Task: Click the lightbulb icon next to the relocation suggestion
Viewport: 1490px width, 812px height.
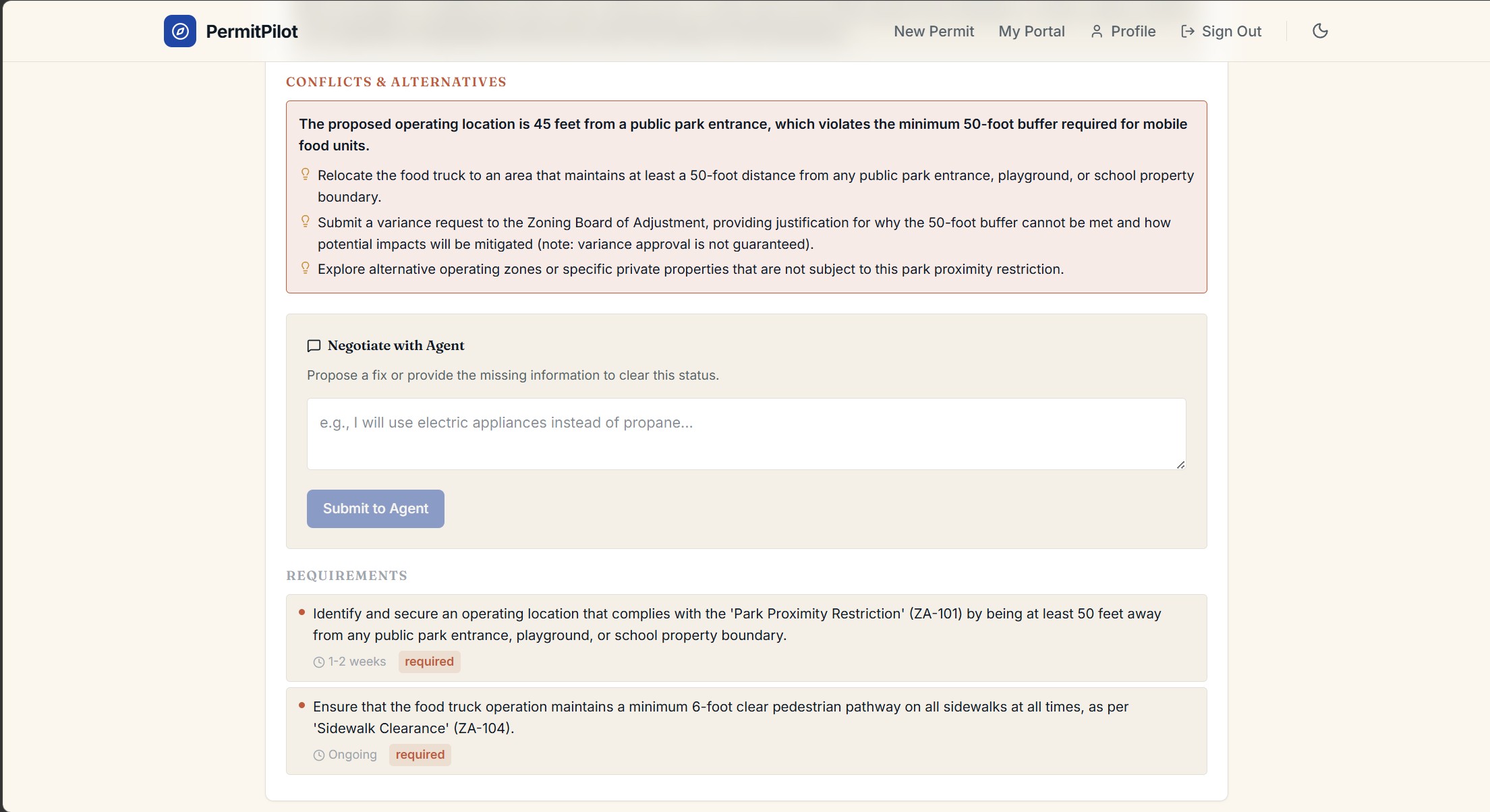Action: pos(306,175)
